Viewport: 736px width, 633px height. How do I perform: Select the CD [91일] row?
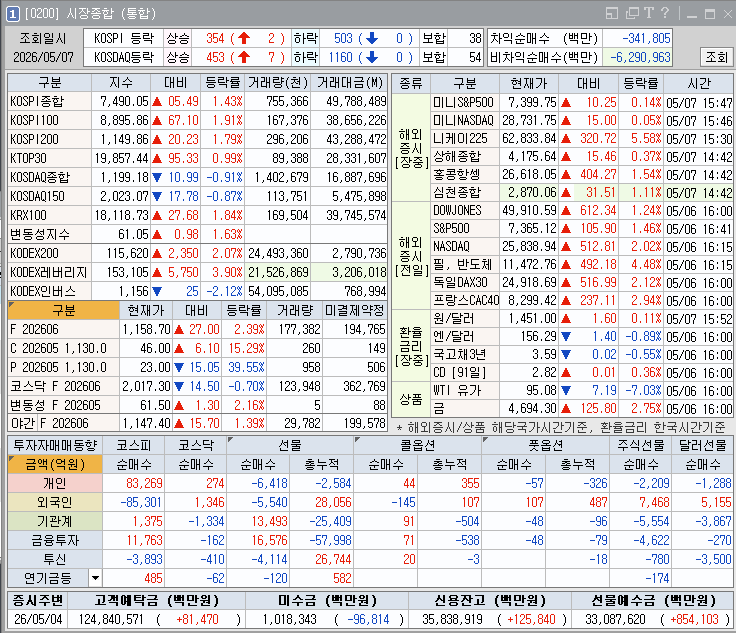pyautogui.click(x=582, y=373)
